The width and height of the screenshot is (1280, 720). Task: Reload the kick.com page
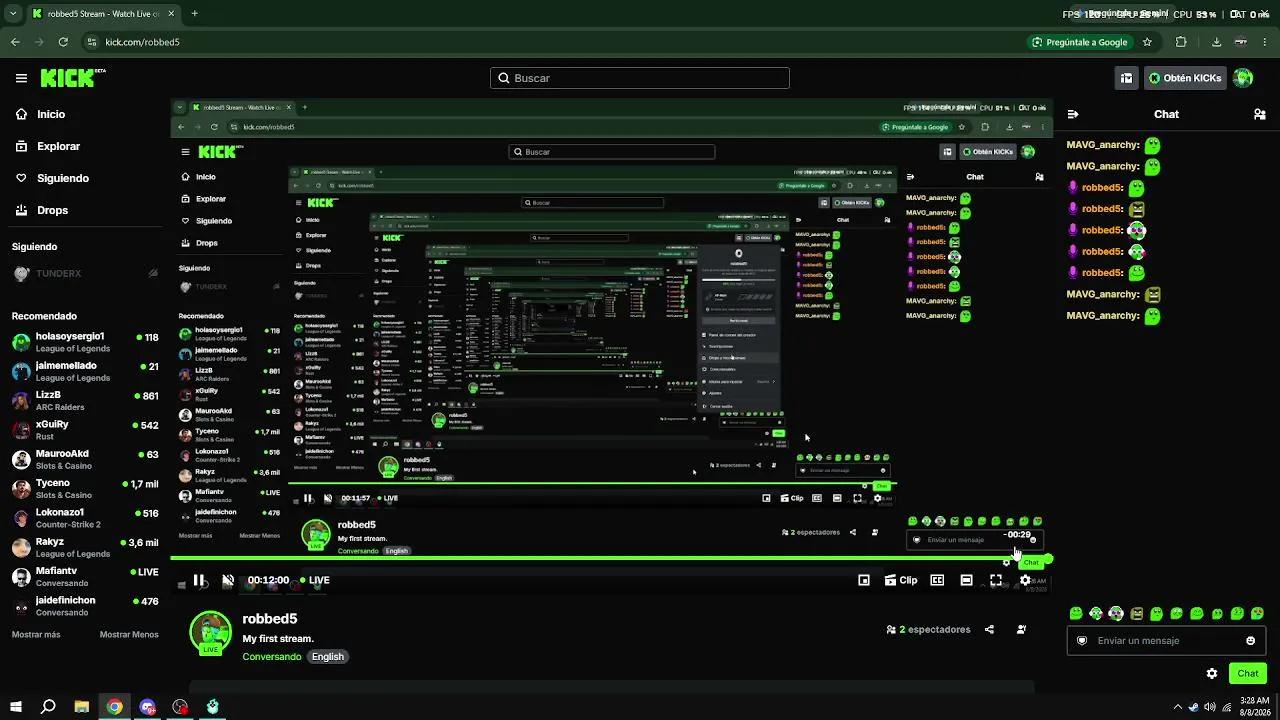(63, 42)
